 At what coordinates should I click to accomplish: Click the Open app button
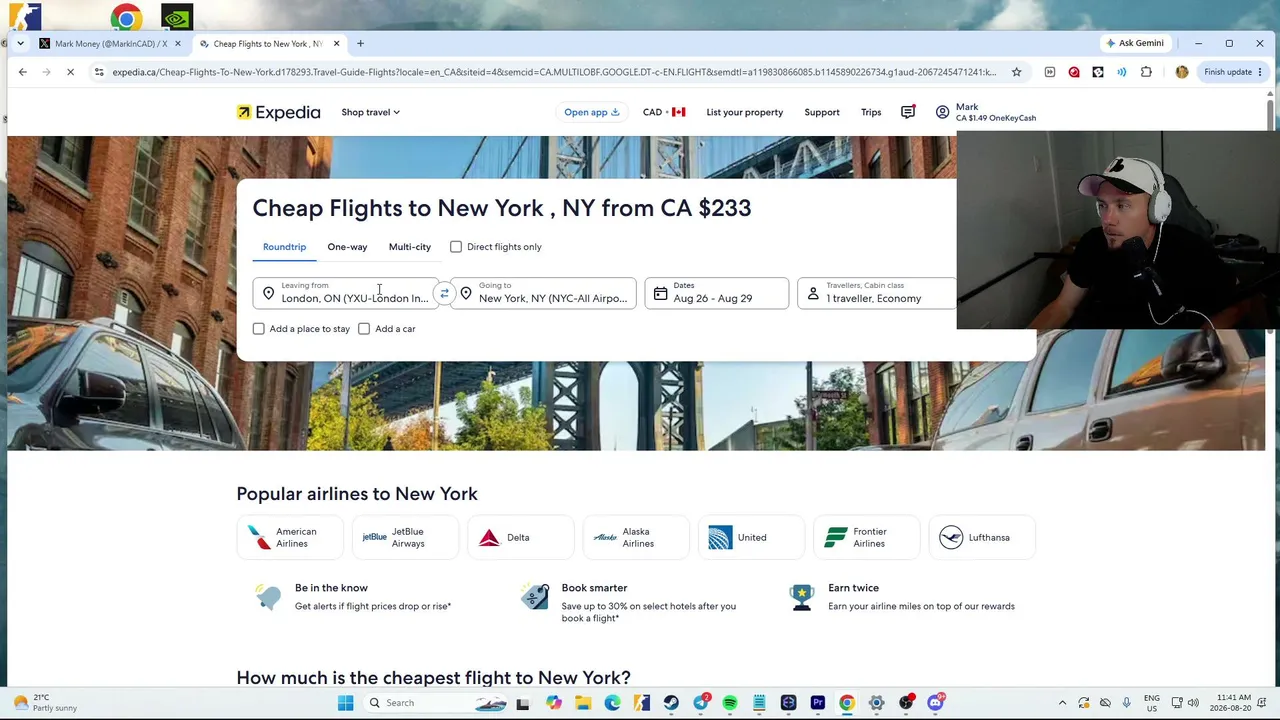click(592, 112)
